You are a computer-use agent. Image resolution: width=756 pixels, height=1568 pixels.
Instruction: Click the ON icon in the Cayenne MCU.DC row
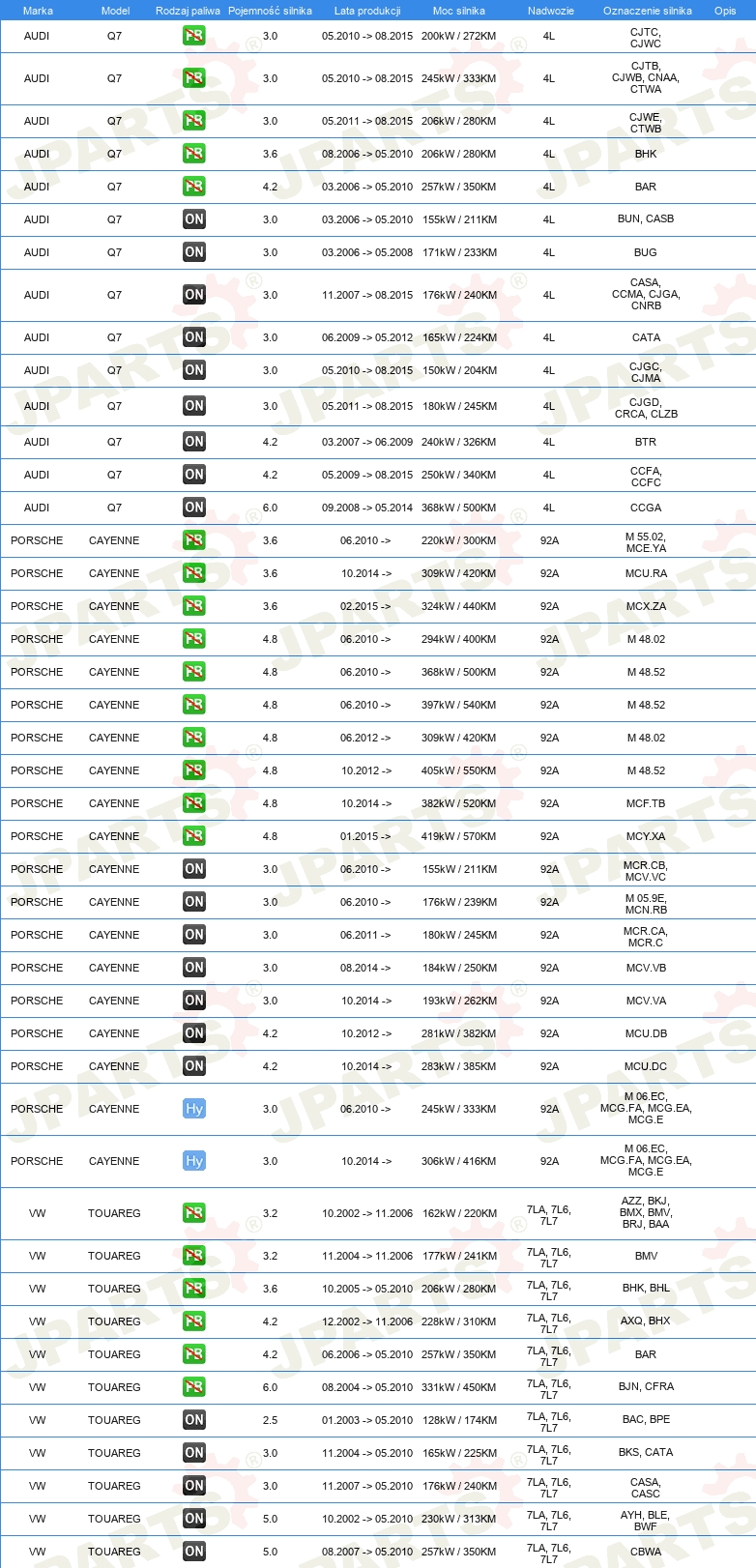click(194, 1066)
